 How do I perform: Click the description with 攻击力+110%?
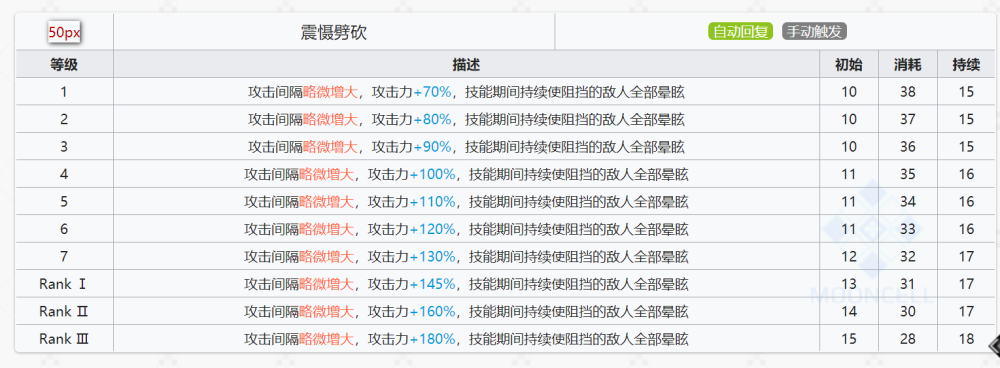pyautogui.click(x=466, y=202)
